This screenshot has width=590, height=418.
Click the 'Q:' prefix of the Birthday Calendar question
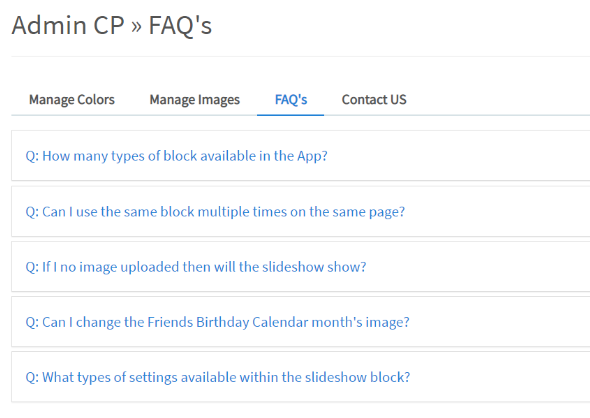[x=32, y=322]
